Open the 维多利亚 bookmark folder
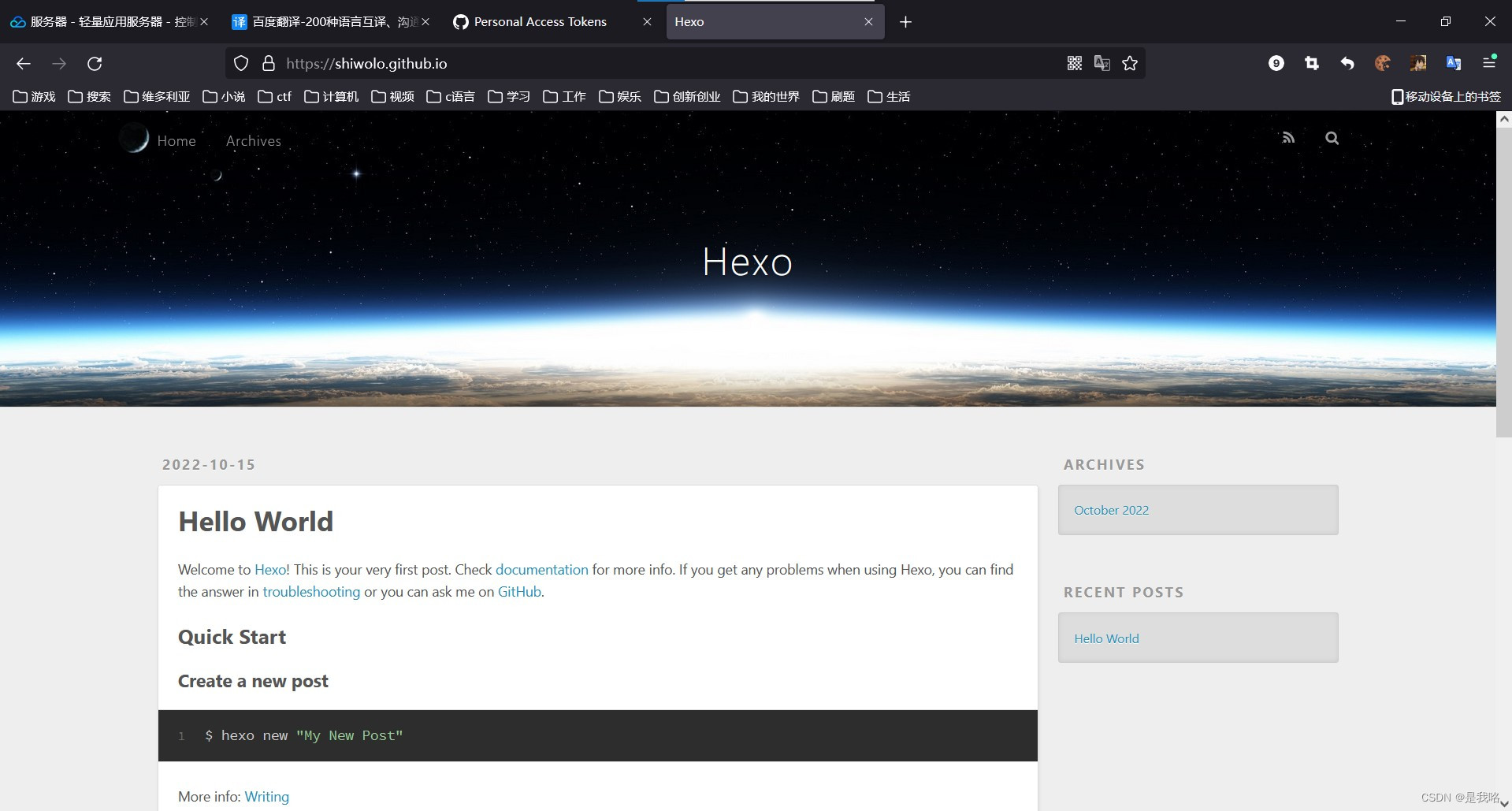Screen dimensions: 1512x811 point(157,97)
